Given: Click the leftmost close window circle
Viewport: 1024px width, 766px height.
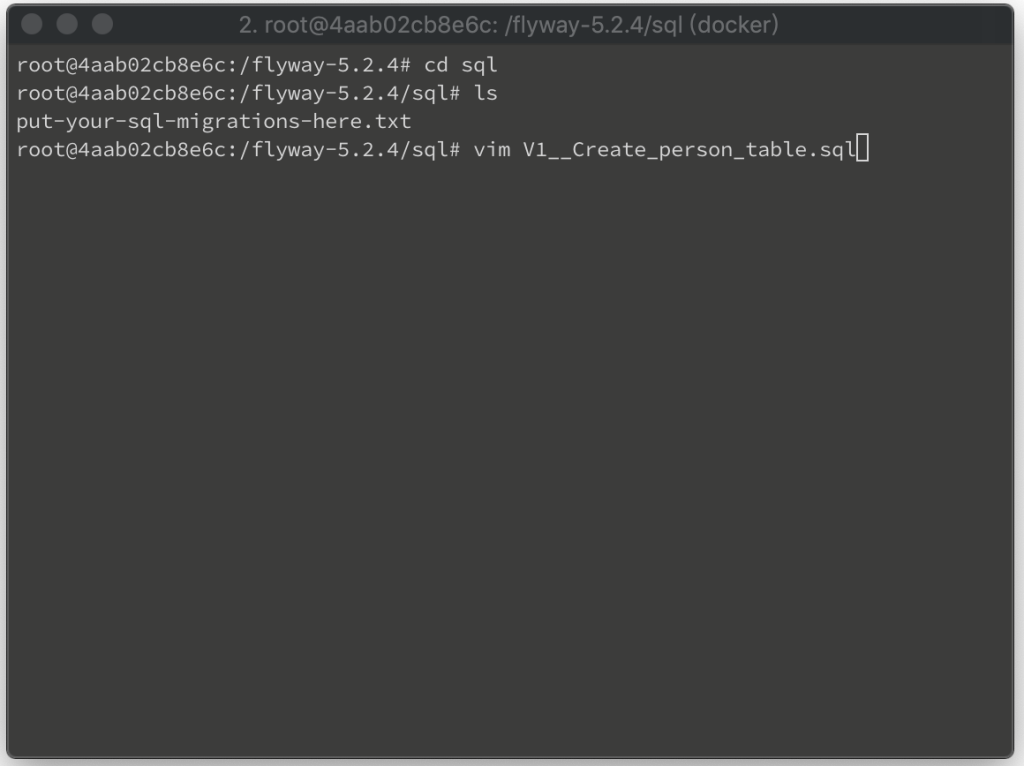Looking at the screenshot, I should [x=32, y=24].
